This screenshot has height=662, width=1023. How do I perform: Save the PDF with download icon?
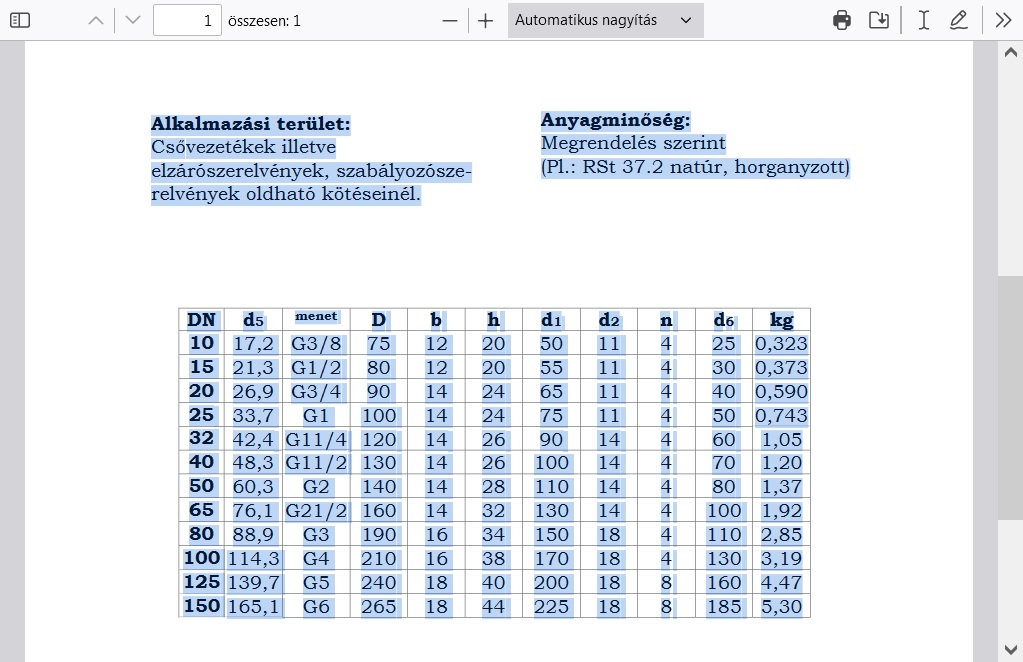tap(879, 20)
